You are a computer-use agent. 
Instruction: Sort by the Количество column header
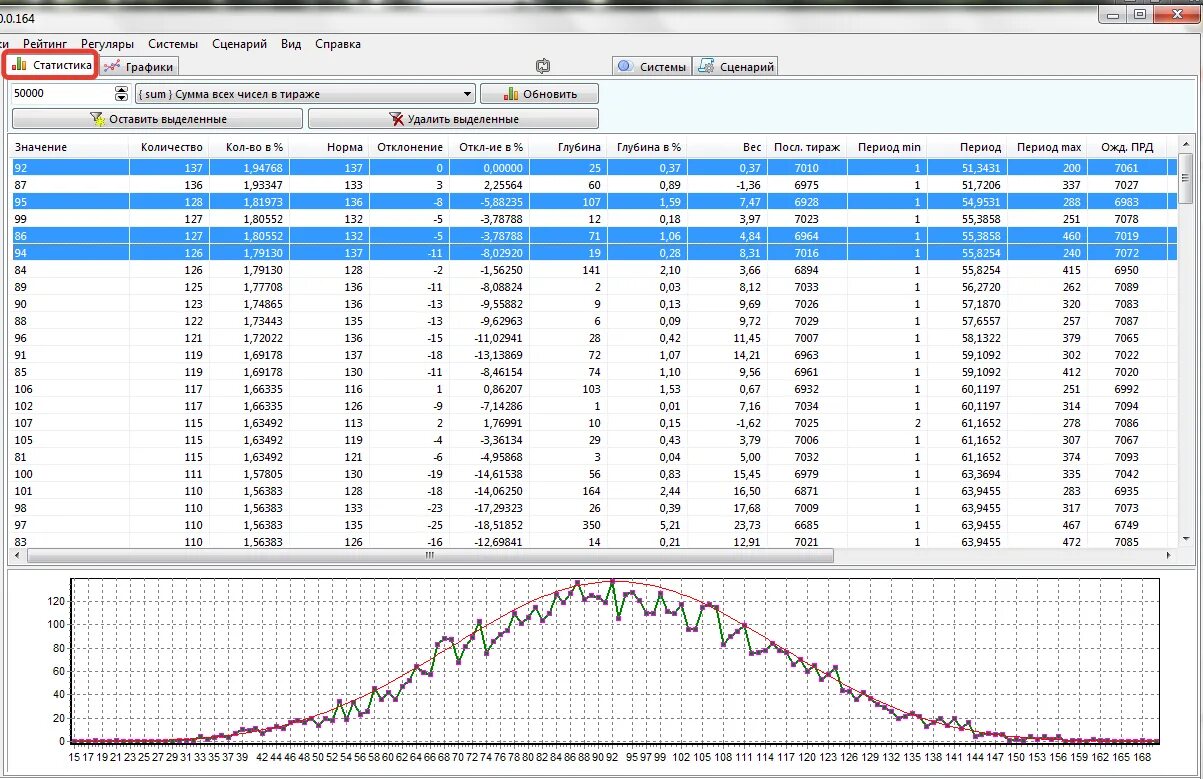pyautogui.click(x=171, y=147)
